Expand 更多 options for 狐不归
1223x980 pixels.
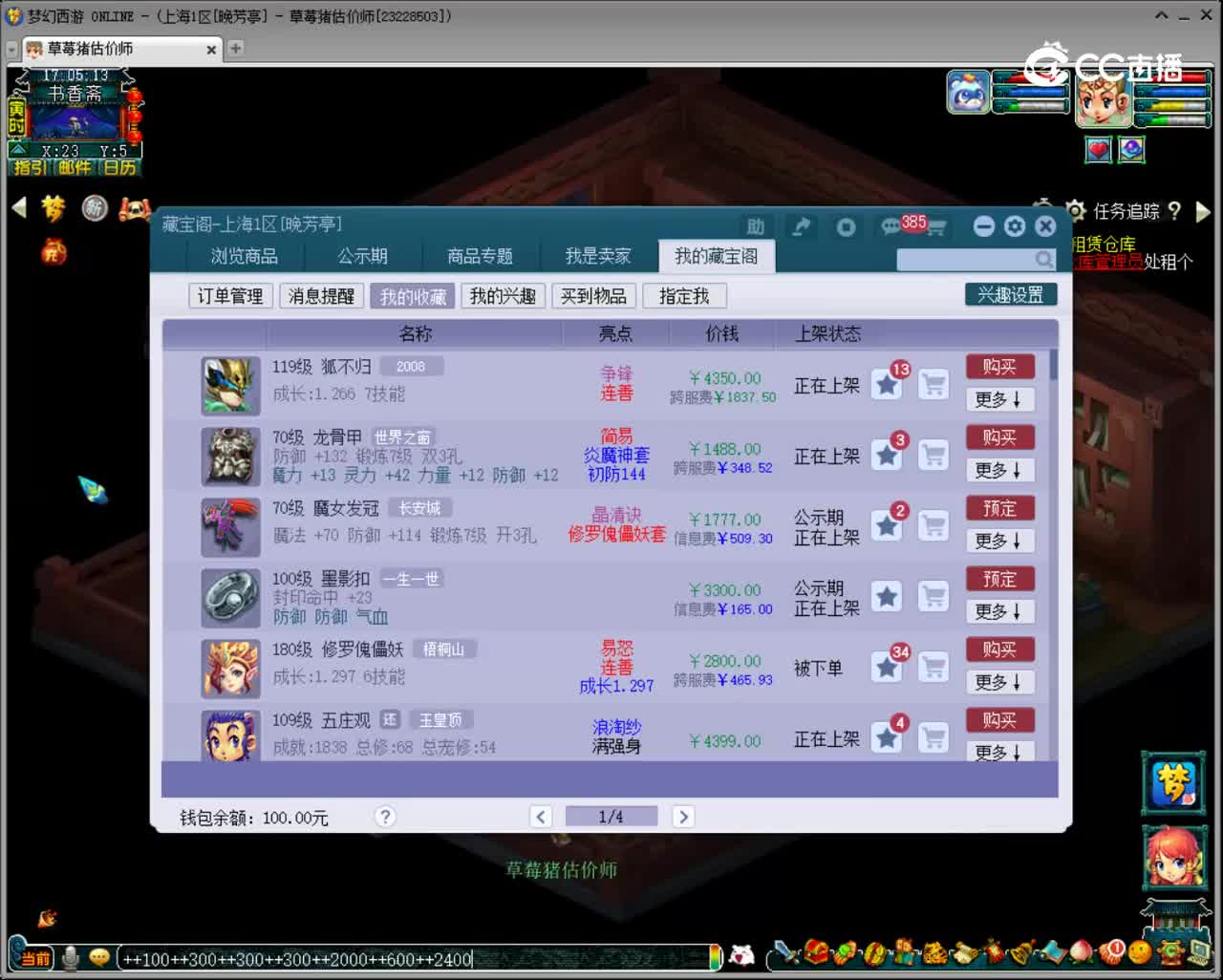pyautogui.click(x=999, y=399)
